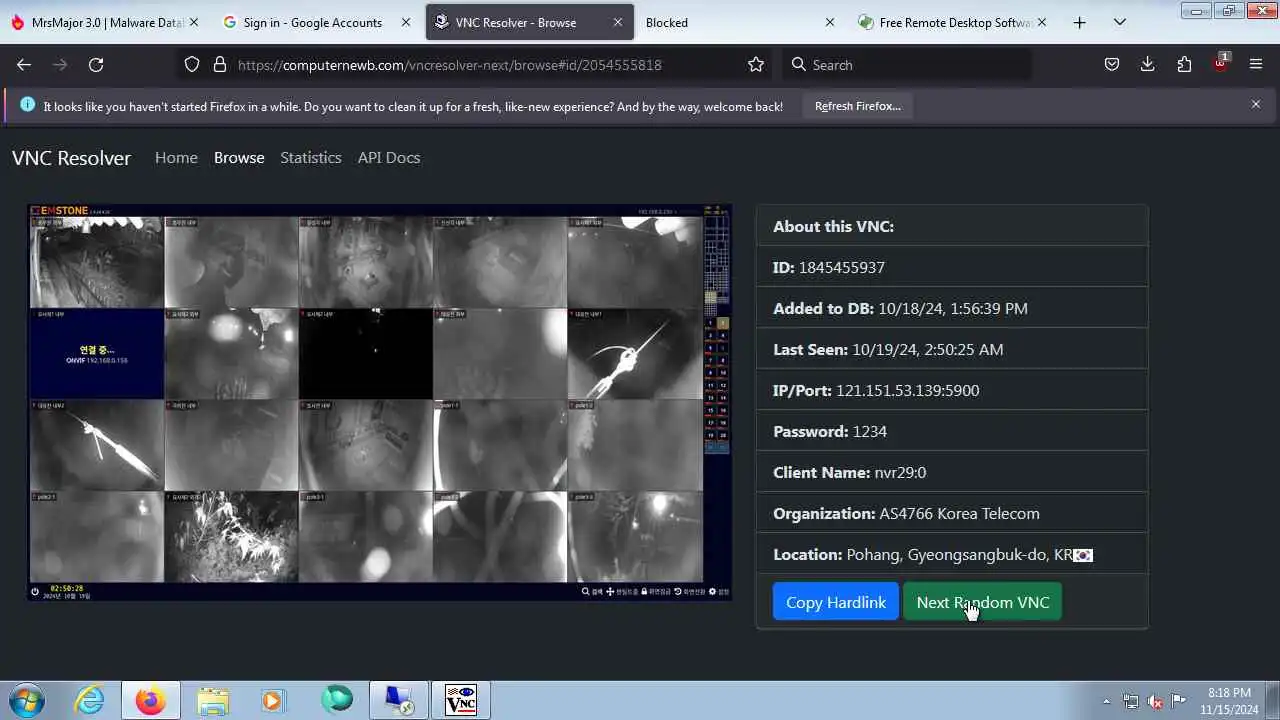
Task: Open the uBlock extension icon with badge
Action: tap(1220, 64)
